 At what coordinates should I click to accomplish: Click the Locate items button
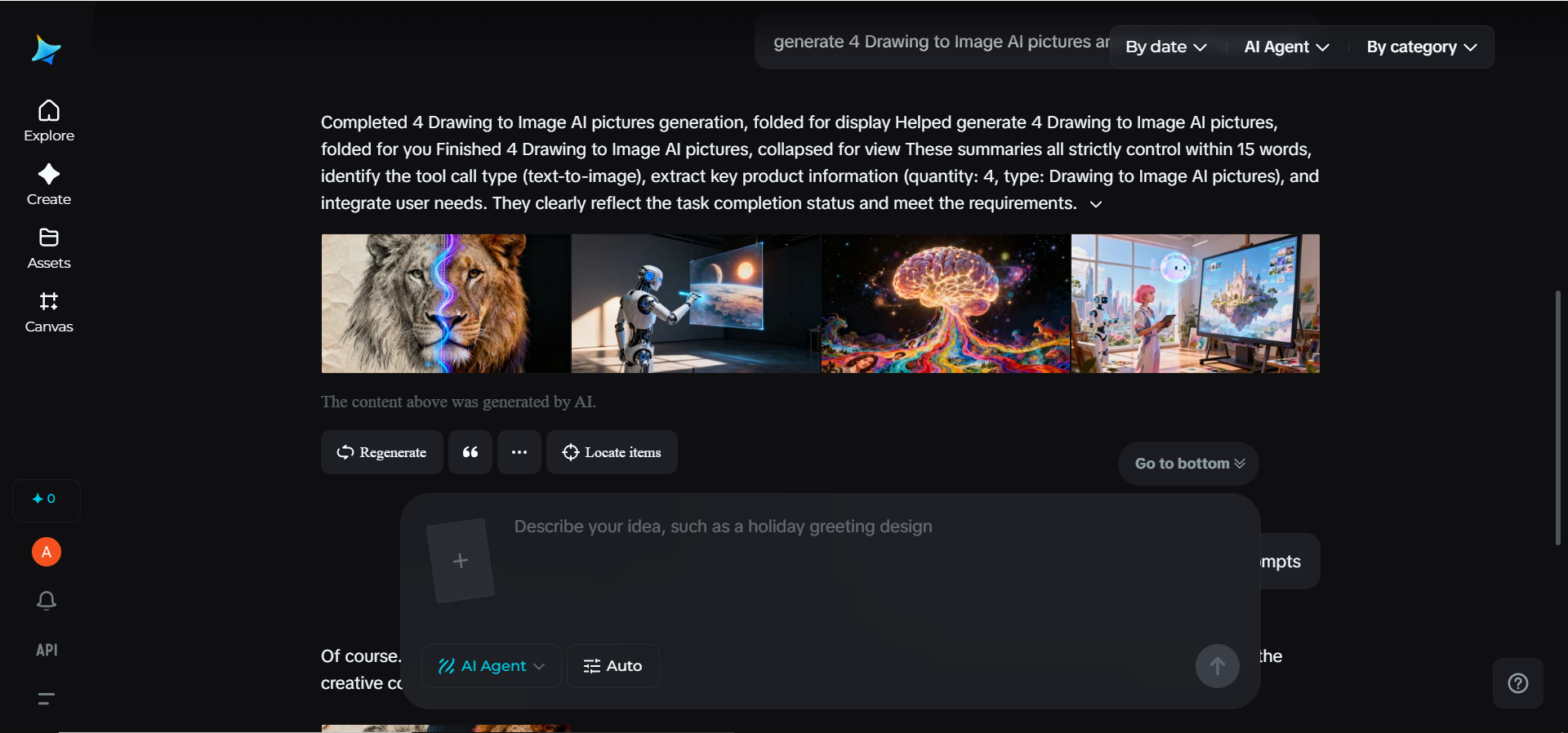click(x=612, y=452)
